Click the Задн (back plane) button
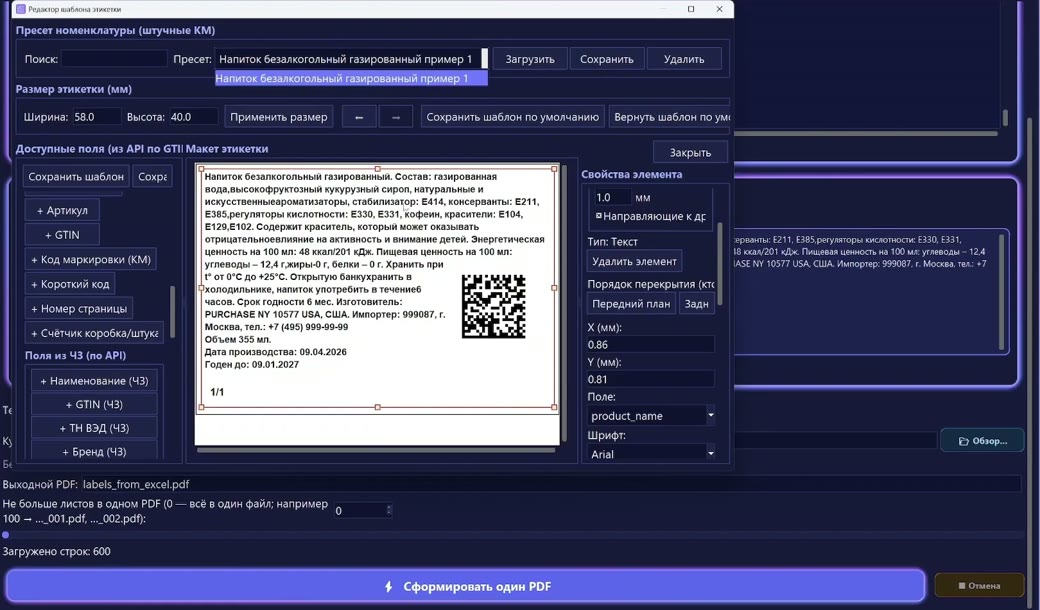Screen dimensions: 1040x610 (696, 304)
